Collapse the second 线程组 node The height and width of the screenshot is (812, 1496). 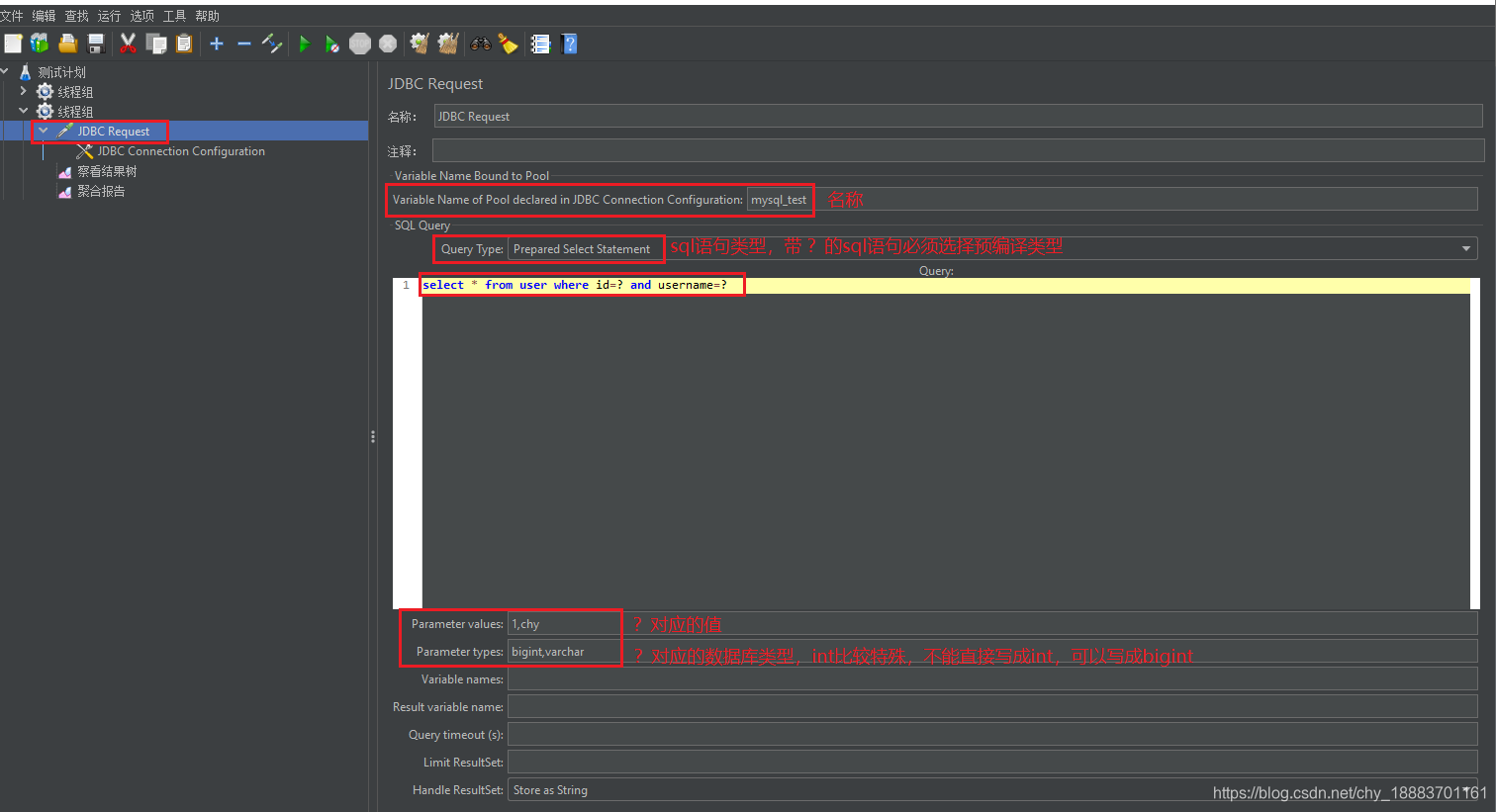click(x=24, y=111)
